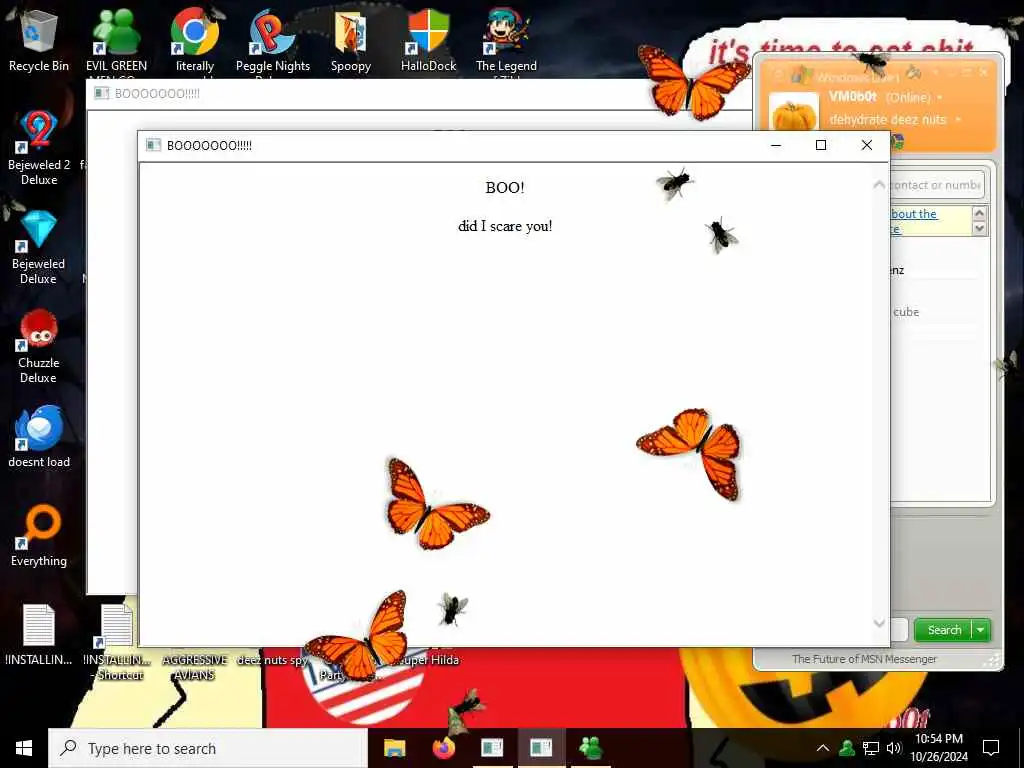The height and width of the screenshot is (768, 1024).
Task: Click the green Search button in Messenger
Action: 944,630
